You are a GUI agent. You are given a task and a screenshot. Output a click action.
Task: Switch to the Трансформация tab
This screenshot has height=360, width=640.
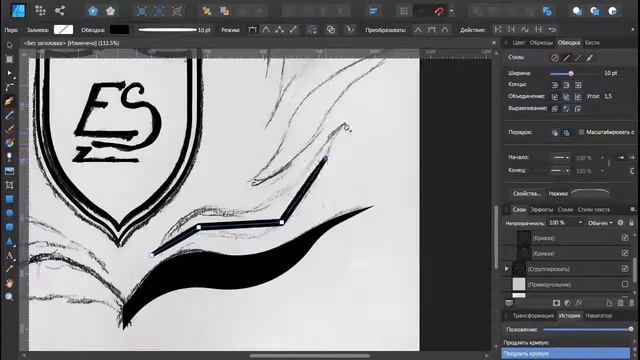coord(533,316)
